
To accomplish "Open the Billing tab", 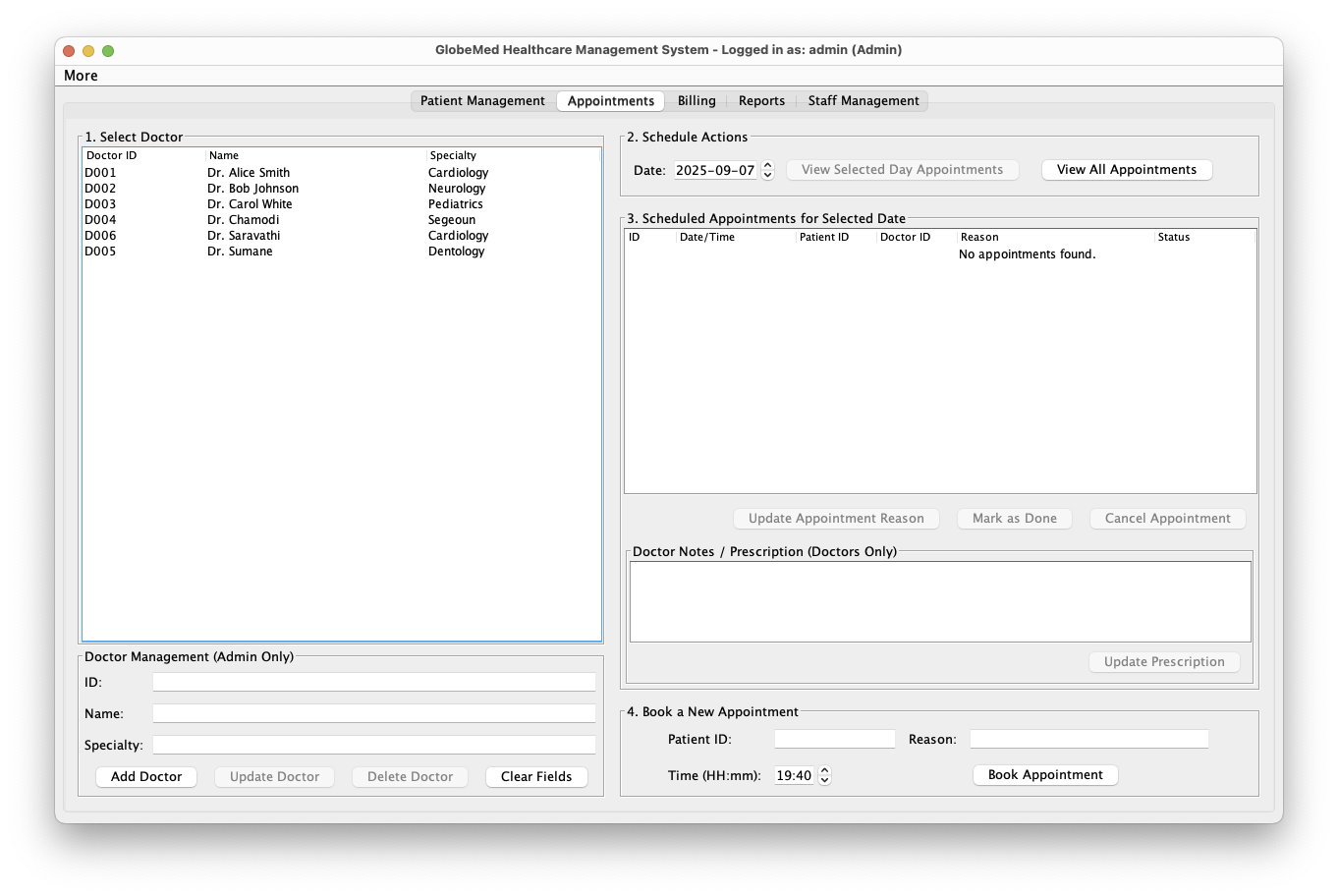I will point(697,101).
